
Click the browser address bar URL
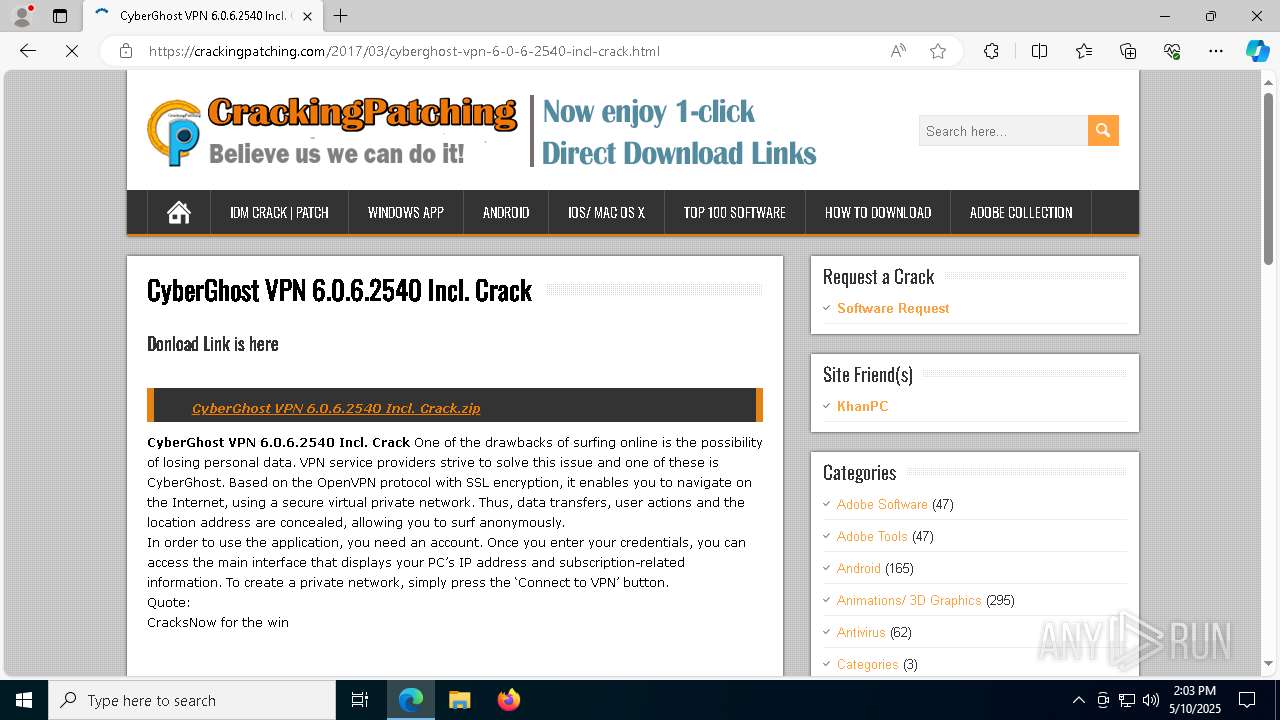tap(404, 51)
